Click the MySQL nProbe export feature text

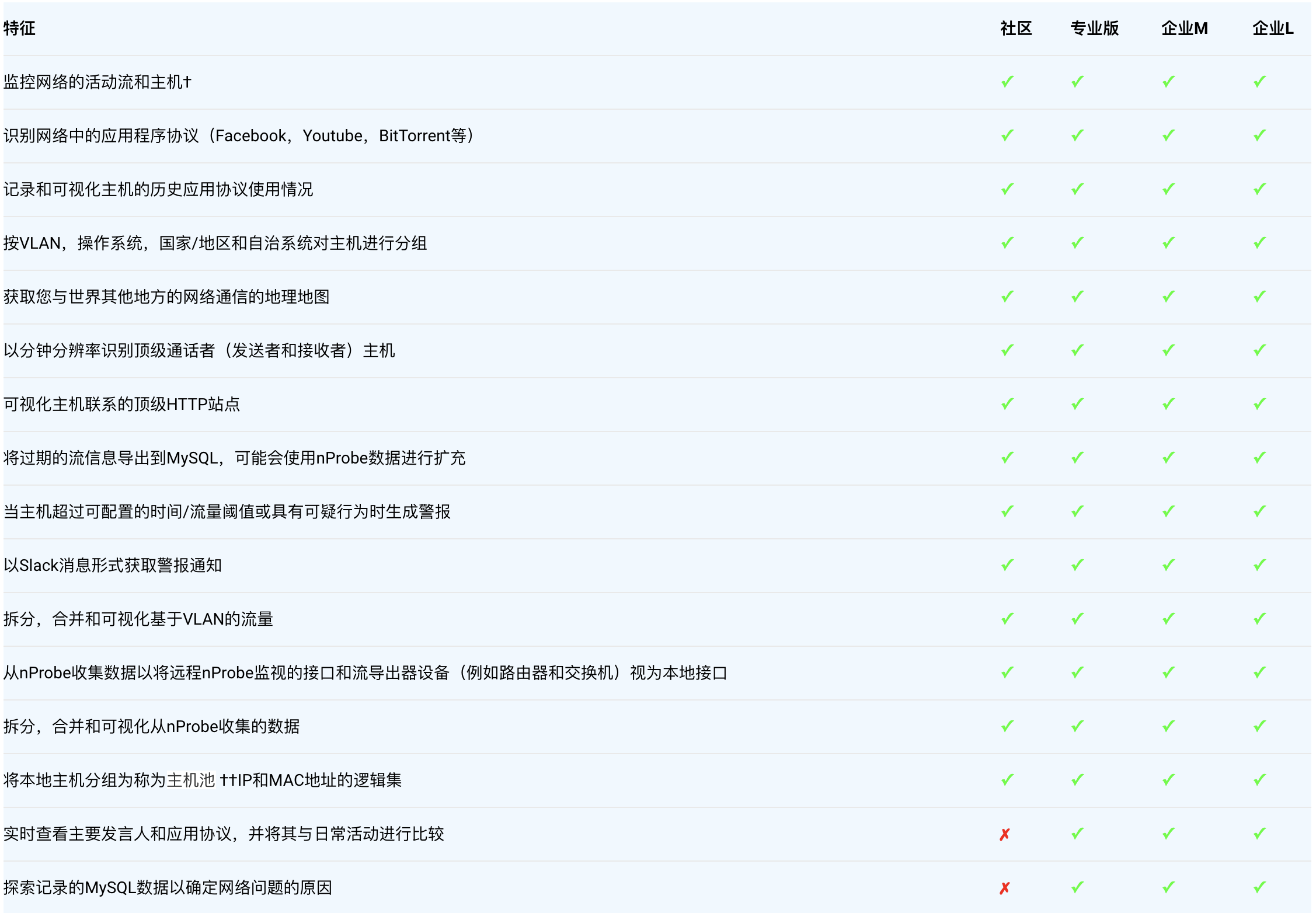(x=234, y=458)
